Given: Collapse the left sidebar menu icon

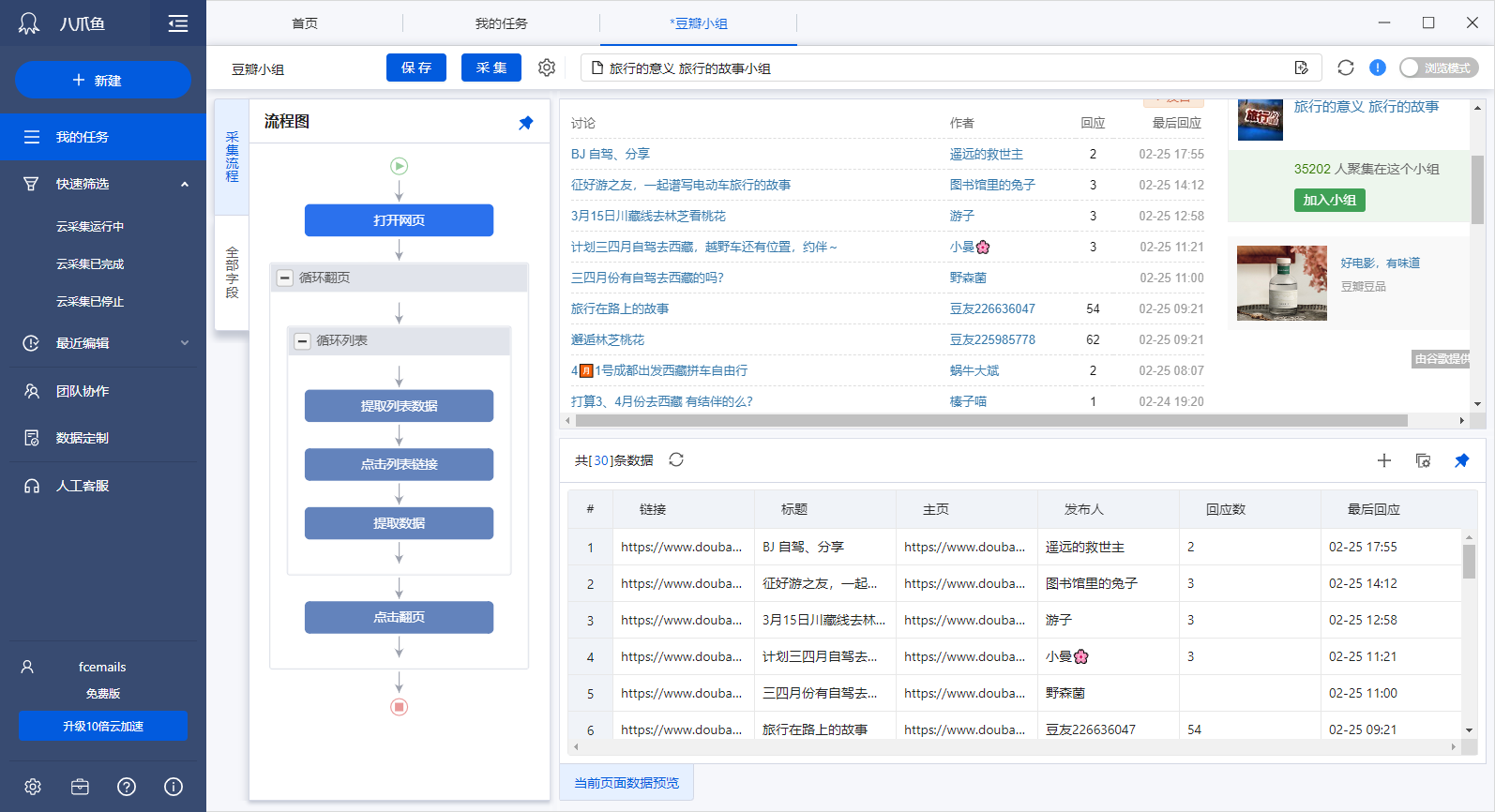Looking at the screenshot, I should [178, 23].
